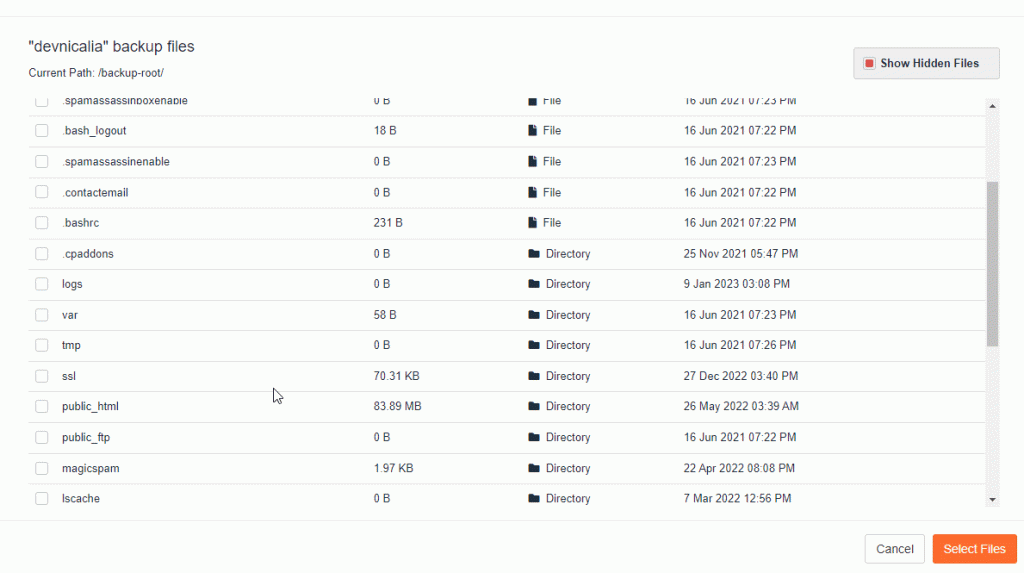Image resolution: width=1024 pixels, height=573 pixels.
Task: Click the folder icon in .cpaddons row
Action: pyautogui.click(x=534, y=254)
